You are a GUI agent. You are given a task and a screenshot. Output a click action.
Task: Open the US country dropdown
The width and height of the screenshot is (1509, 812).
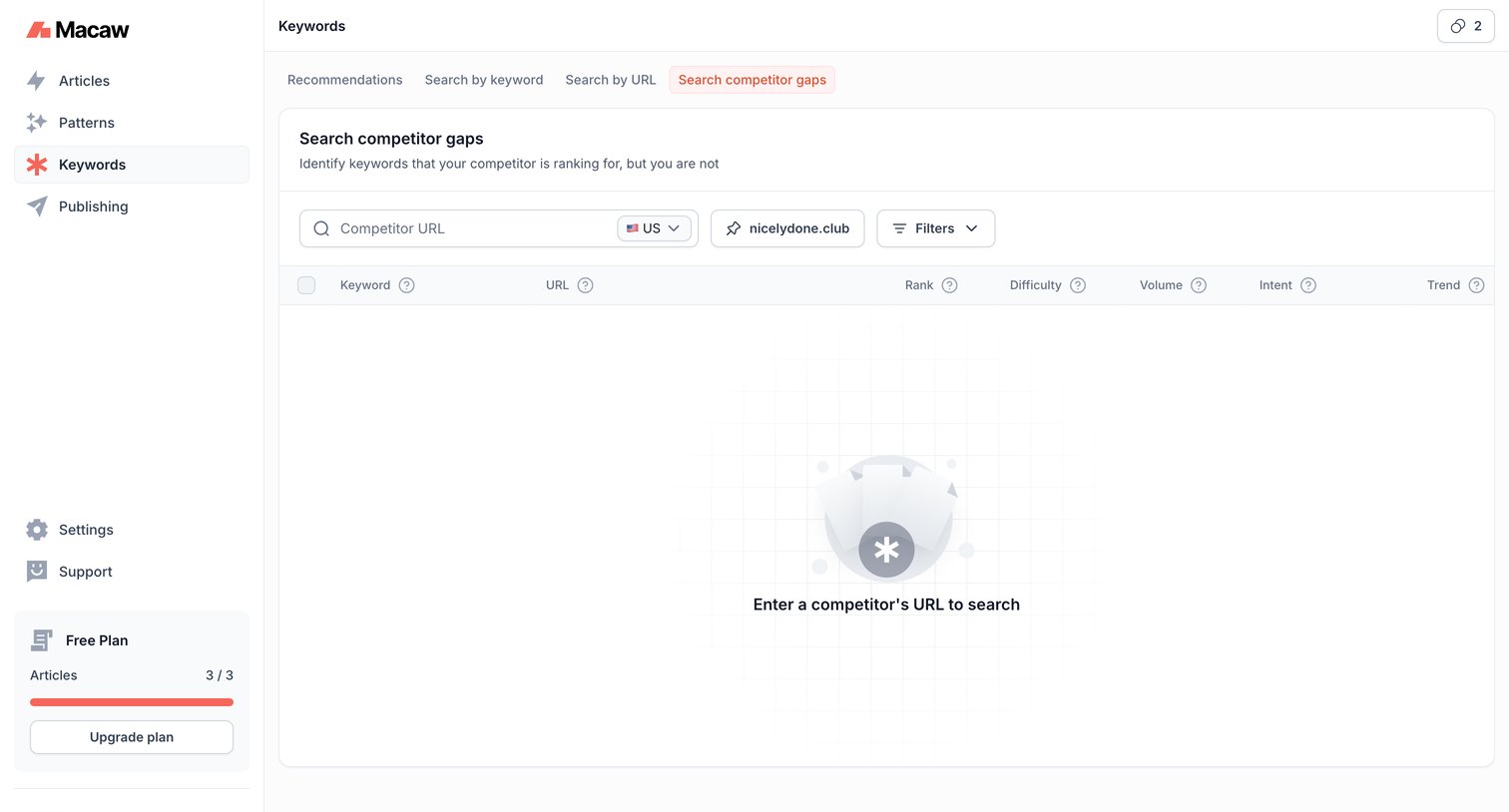655,228
